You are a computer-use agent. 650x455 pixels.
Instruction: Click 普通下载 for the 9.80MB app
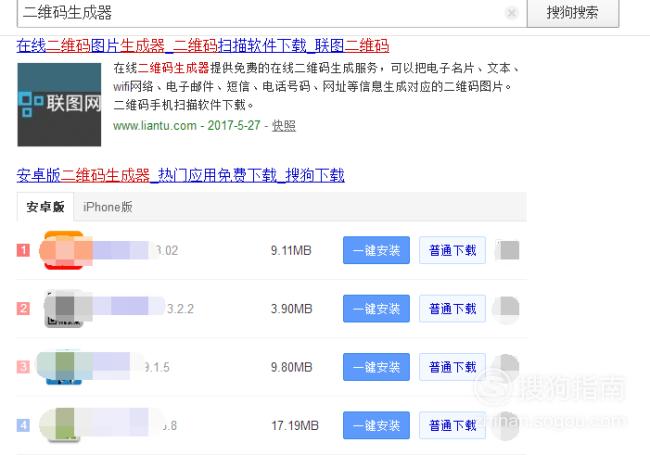click(452, 367)
